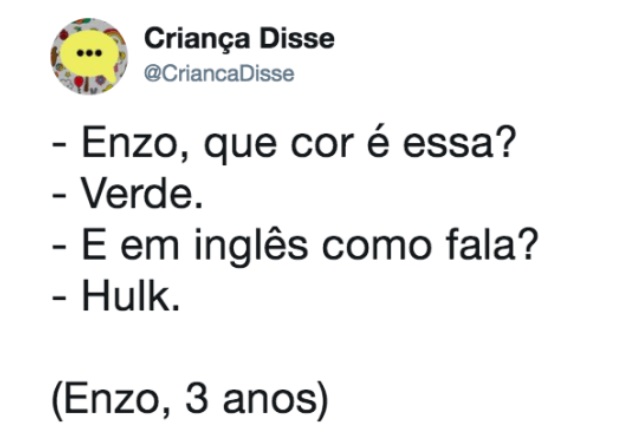Click the number '3' in the age text

197,399
